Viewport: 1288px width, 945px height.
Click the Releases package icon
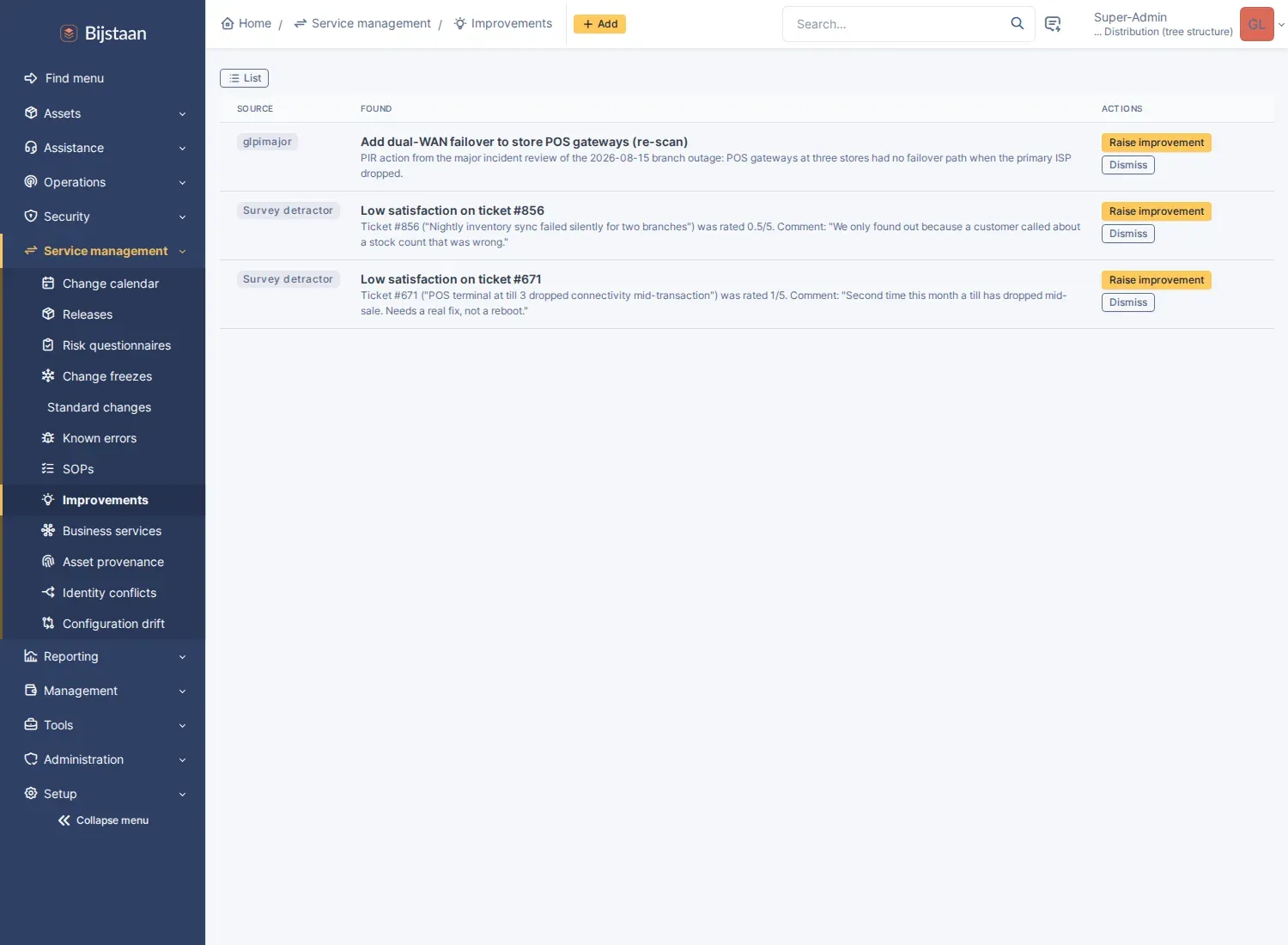pyautogui.click(x=48, y=314)
